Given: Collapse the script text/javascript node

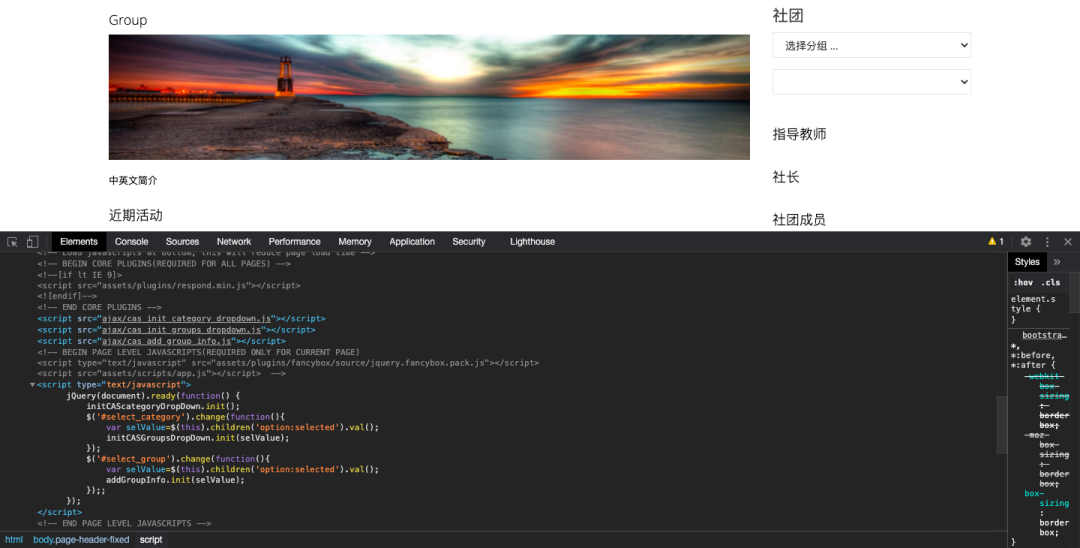Looking at the screenshot, I should point(33,385).
